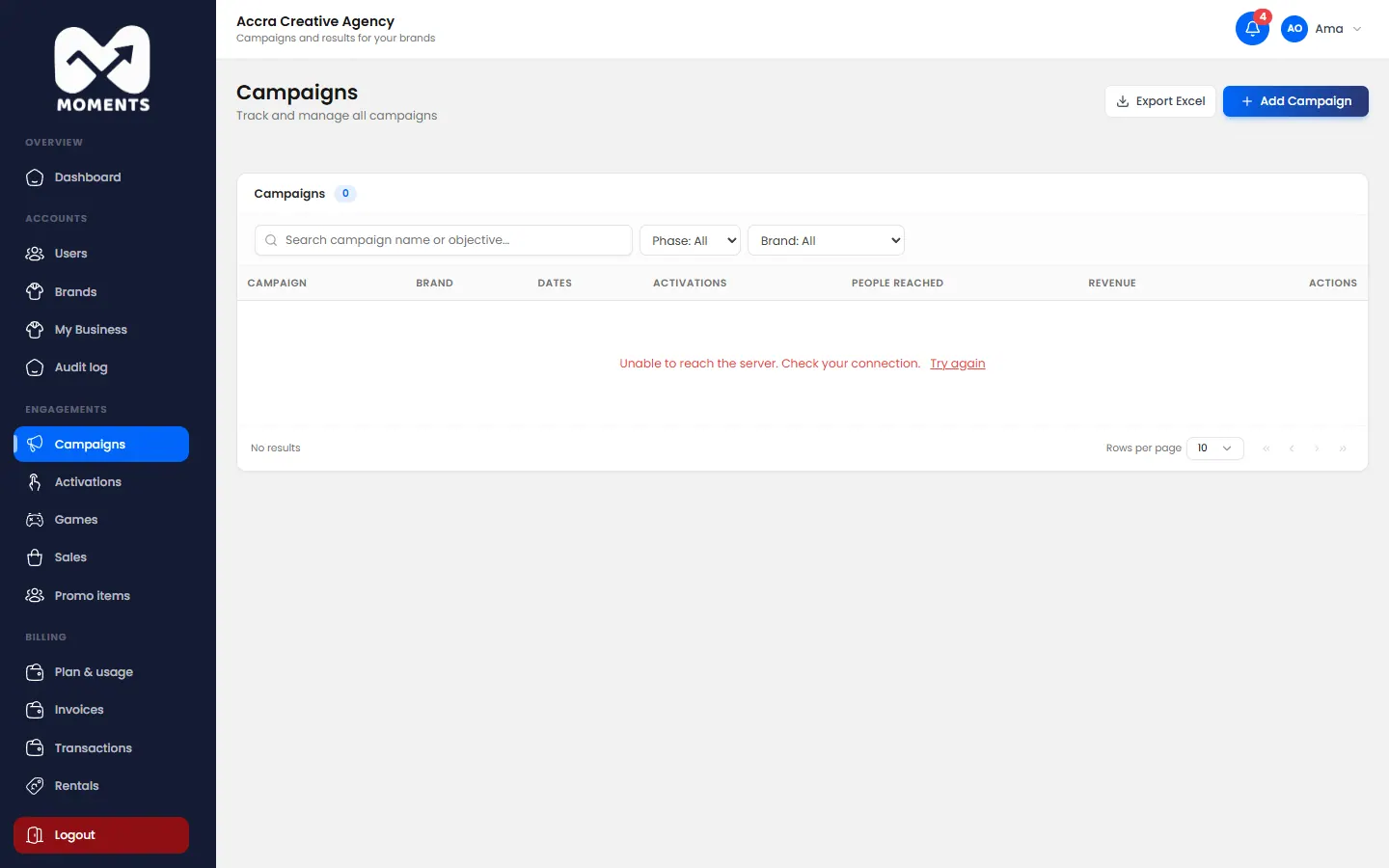This screenshot has height=868, width=1389.
Task: Click the Transactions sidebar icon
Action: tap(35, 748)
